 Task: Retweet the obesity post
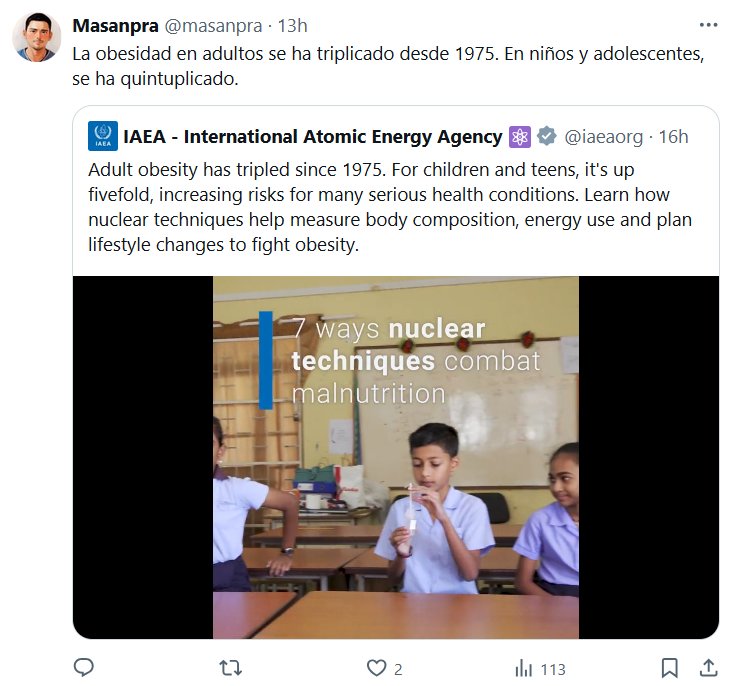pyautogui.click(x=230, y=668)
